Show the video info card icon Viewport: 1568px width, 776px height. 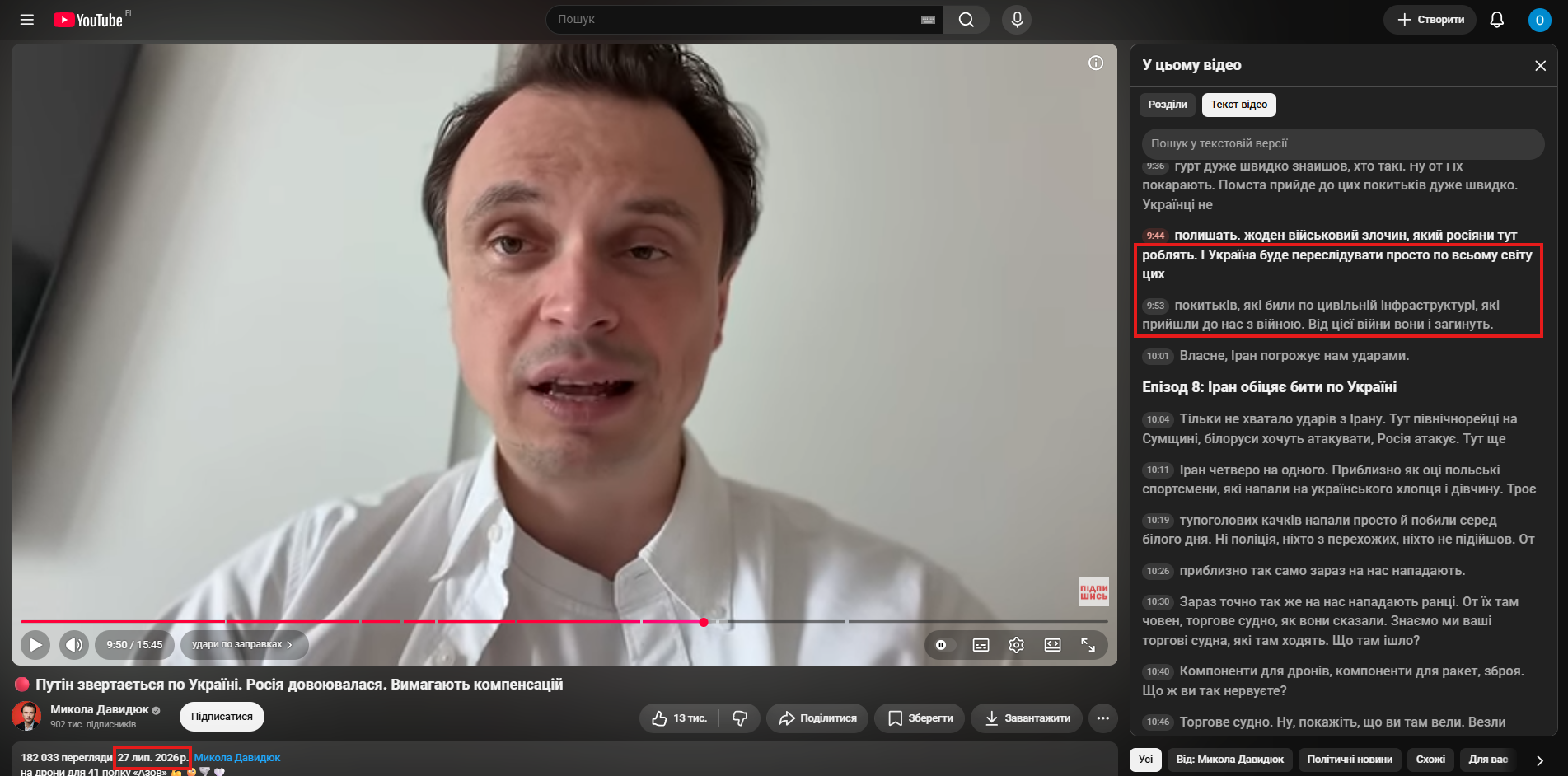pyautogui.click(x=1096, y=63)
